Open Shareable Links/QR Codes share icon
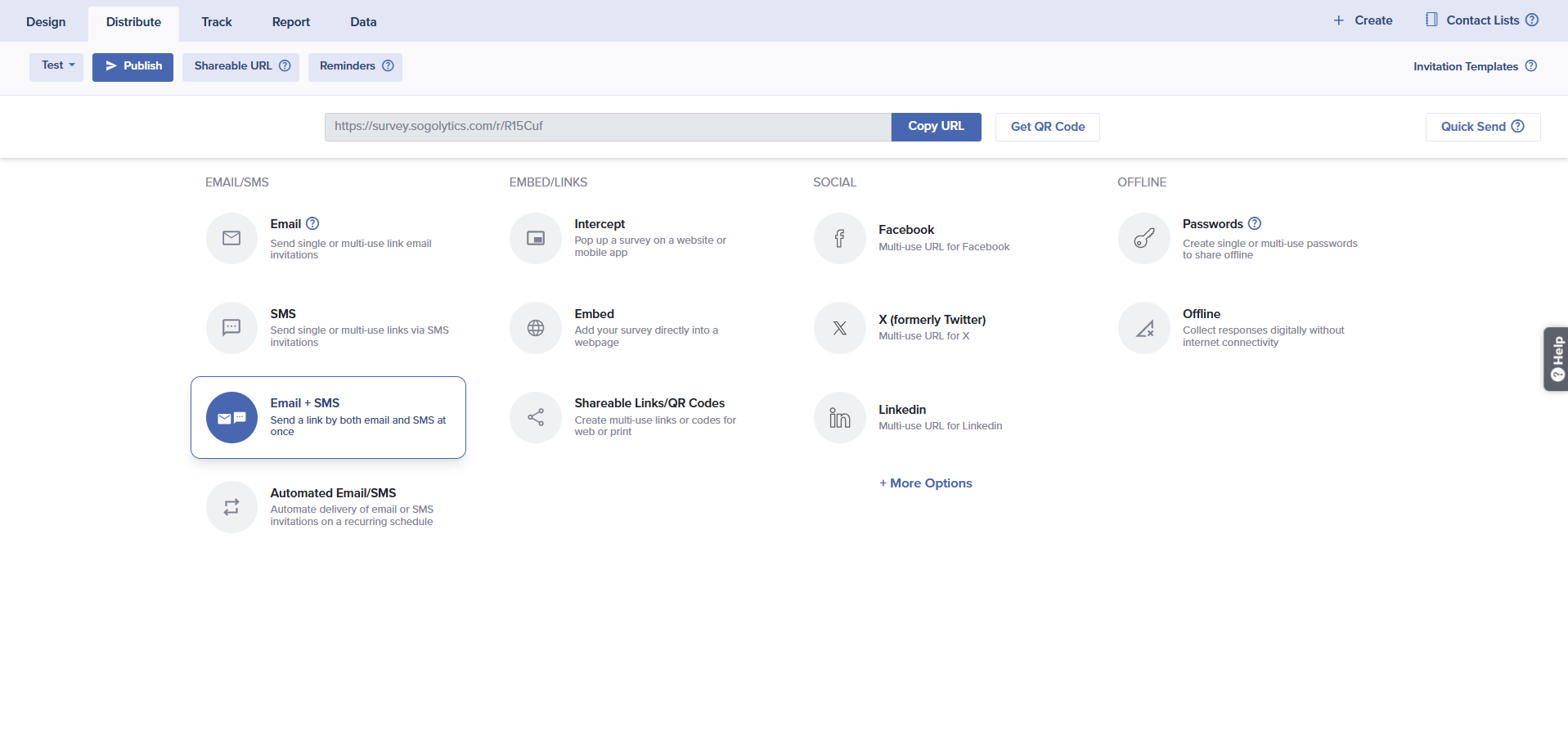 [536, 417]
